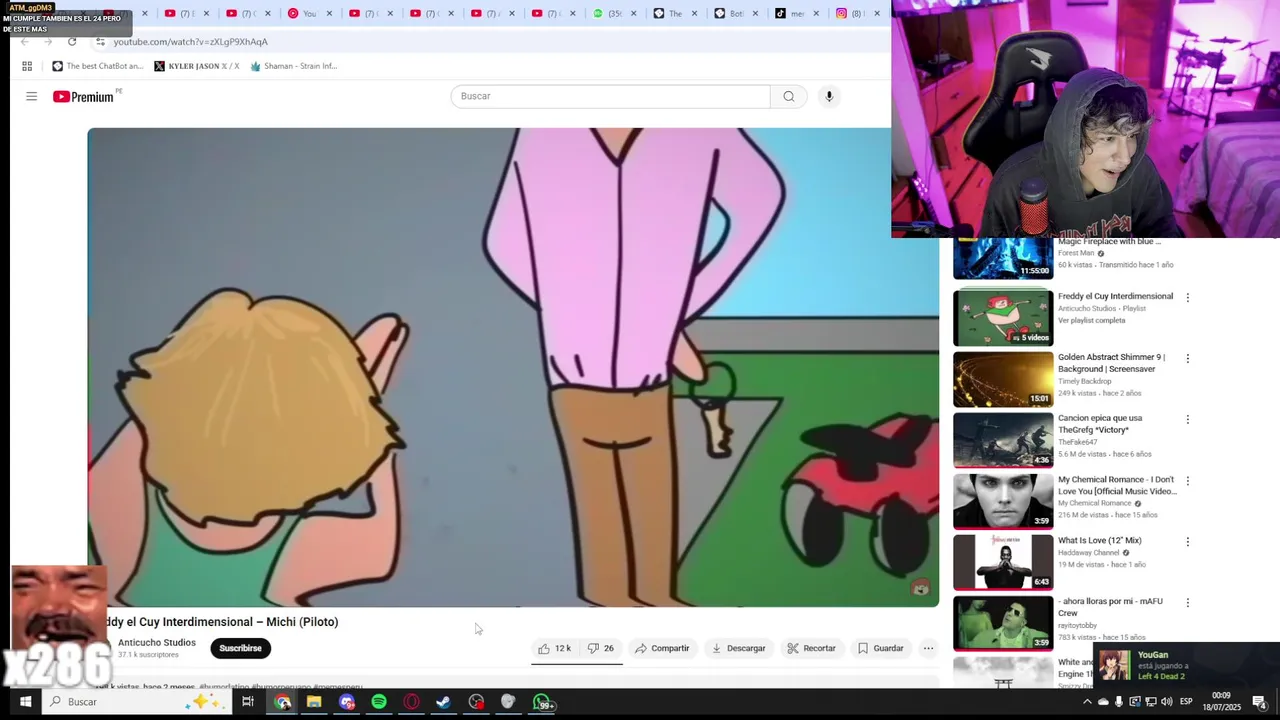Open site information icon beside the URL

[100, 42]
